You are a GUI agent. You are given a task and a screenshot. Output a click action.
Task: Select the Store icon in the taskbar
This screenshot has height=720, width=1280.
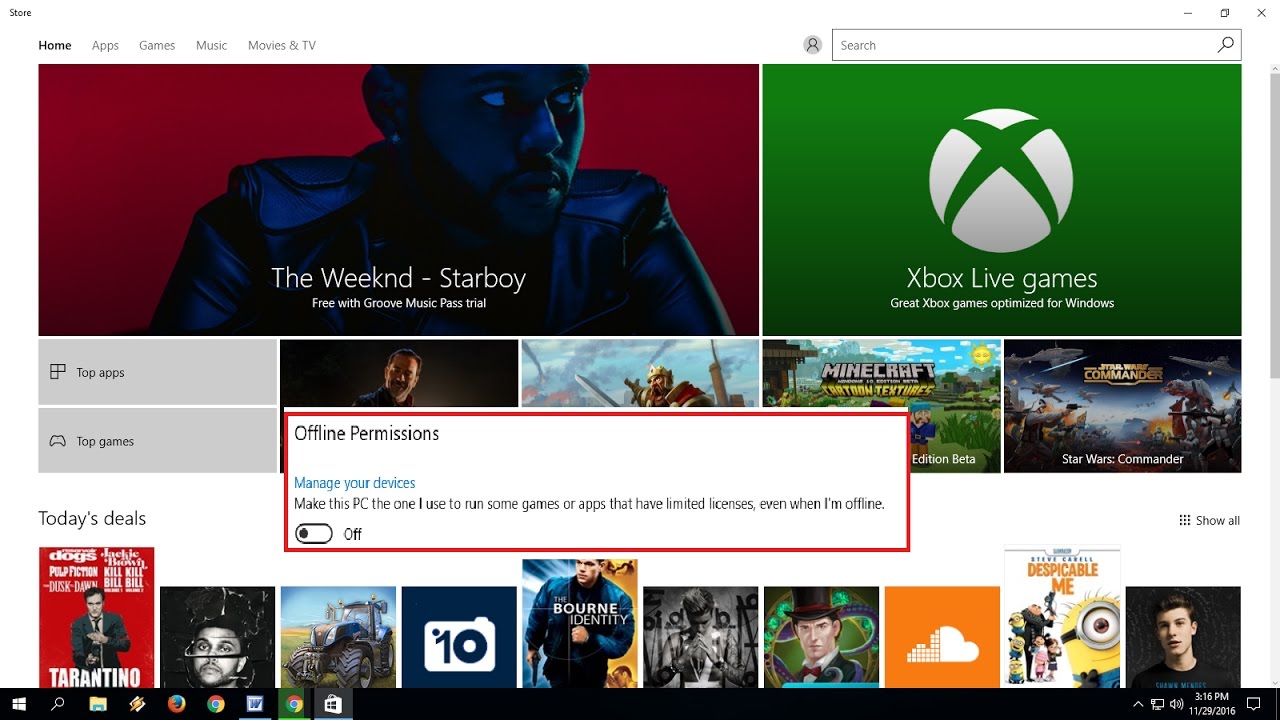tap(333, 704)
